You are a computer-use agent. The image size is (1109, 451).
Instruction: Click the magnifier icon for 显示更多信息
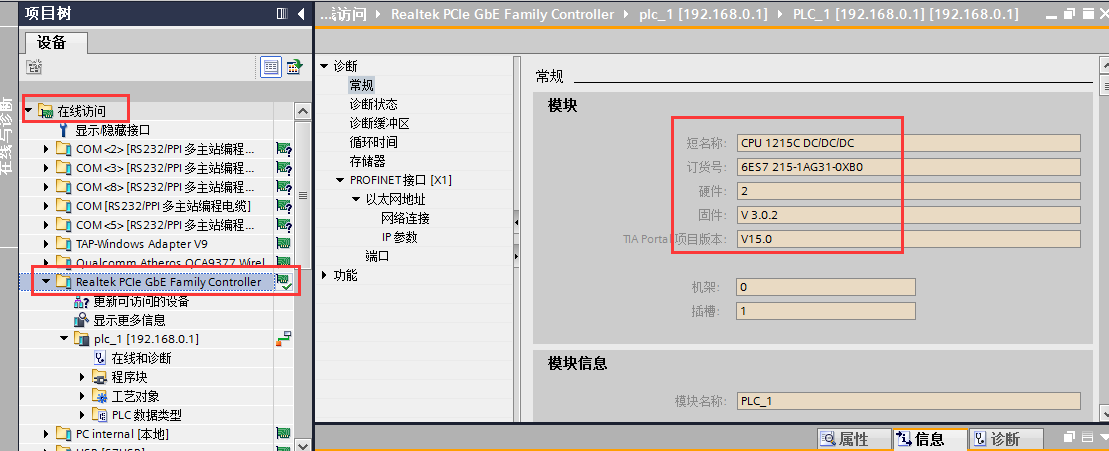pyautogui.click(x=81, y=320)
